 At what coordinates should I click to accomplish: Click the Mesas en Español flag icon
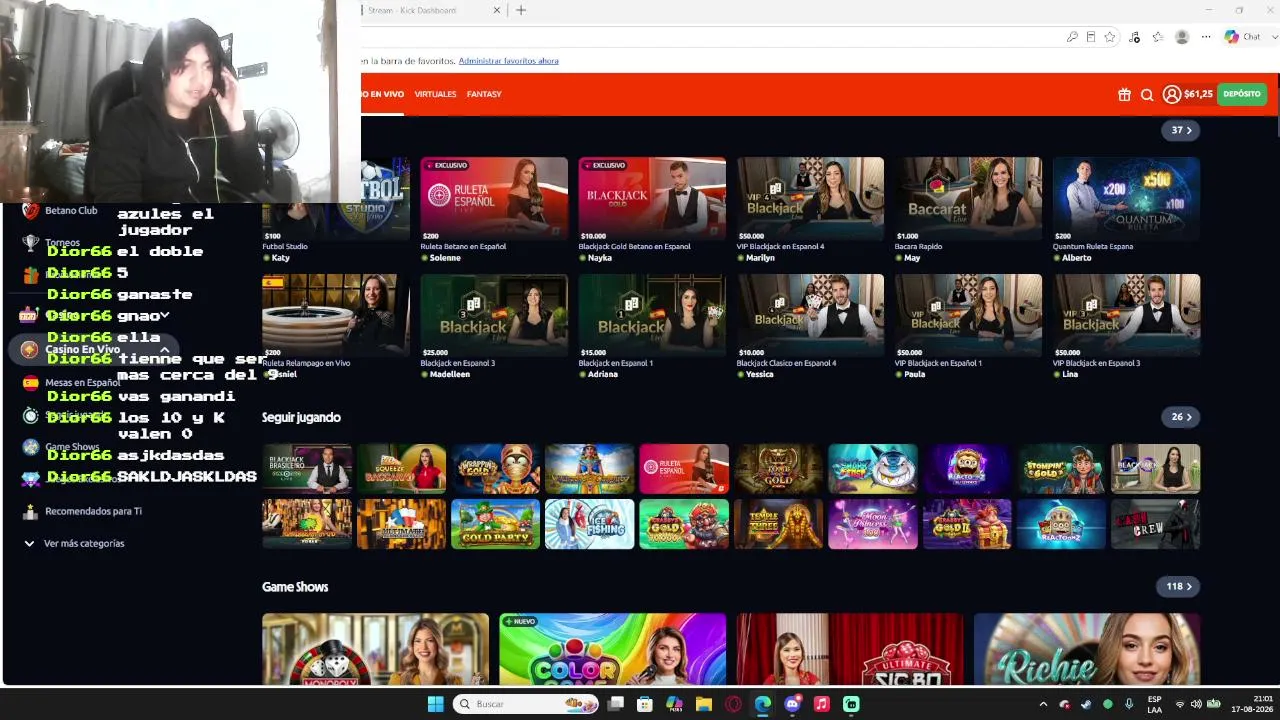point(30,382)
